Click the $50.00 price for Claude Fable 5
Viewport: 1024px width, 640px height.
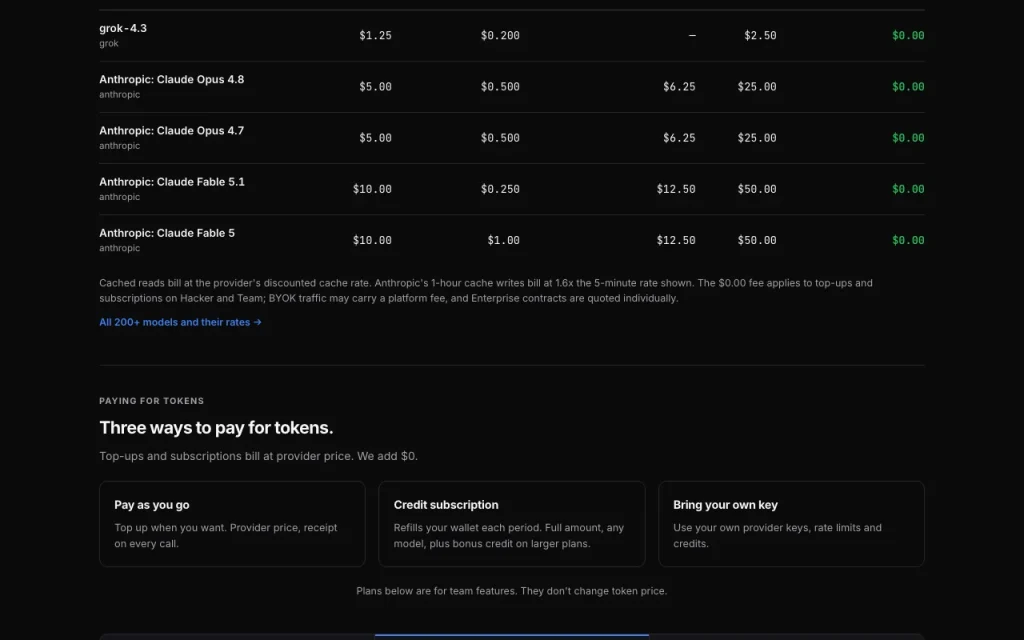click(x=757, y=240)
